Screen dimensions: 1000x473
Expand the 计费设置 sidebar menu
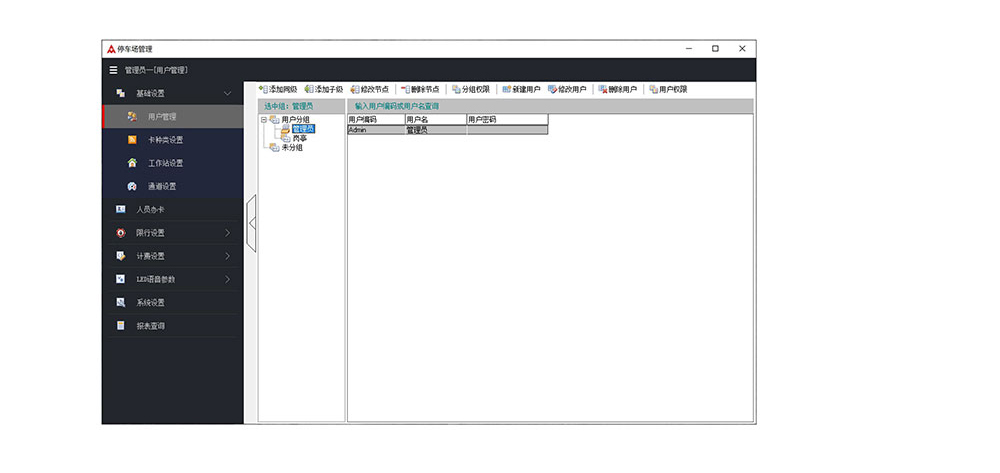click(x=227, y=256)
